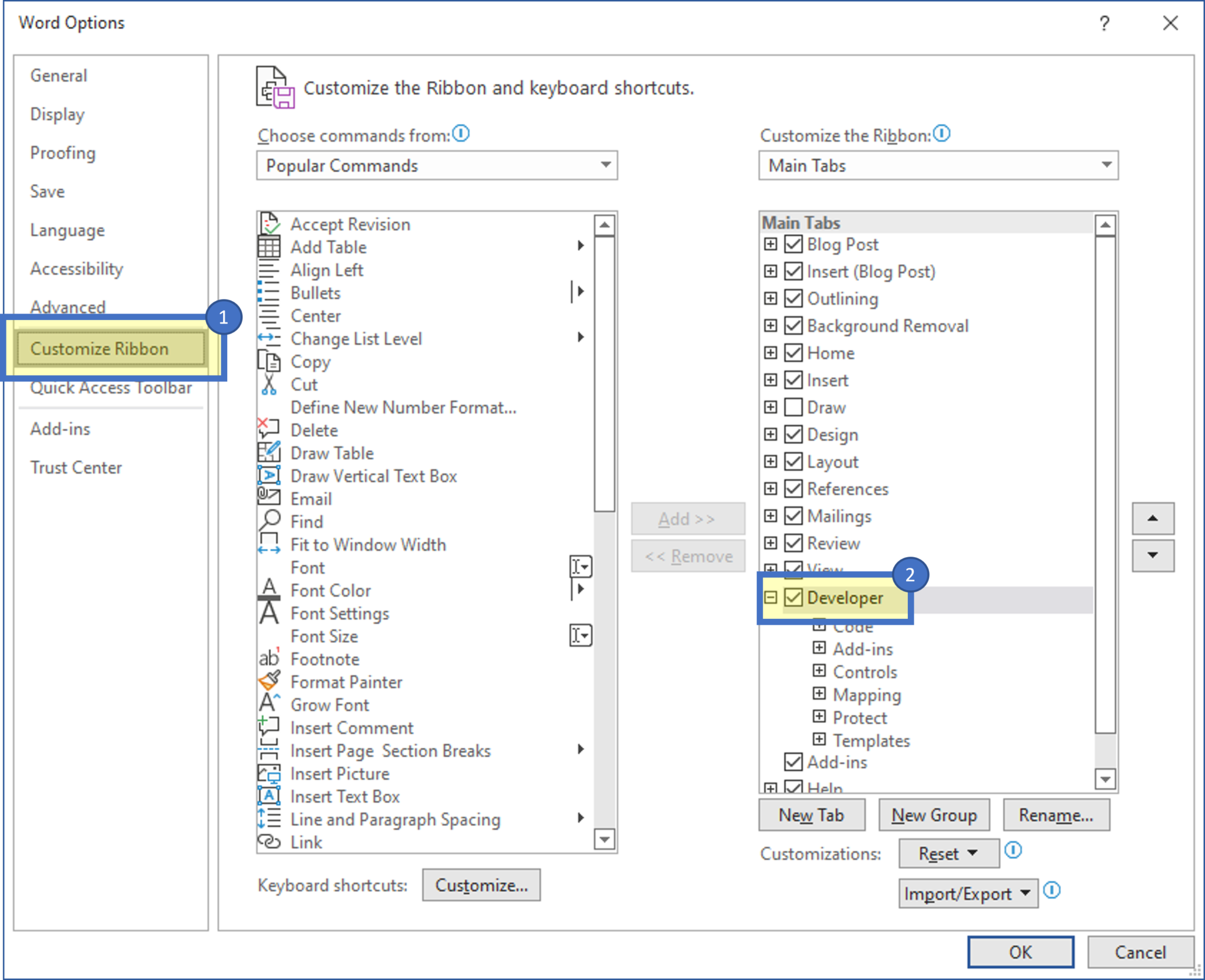Open the Trust Center settings page
Screen dimensions: 1205x980
pos(76,467)
